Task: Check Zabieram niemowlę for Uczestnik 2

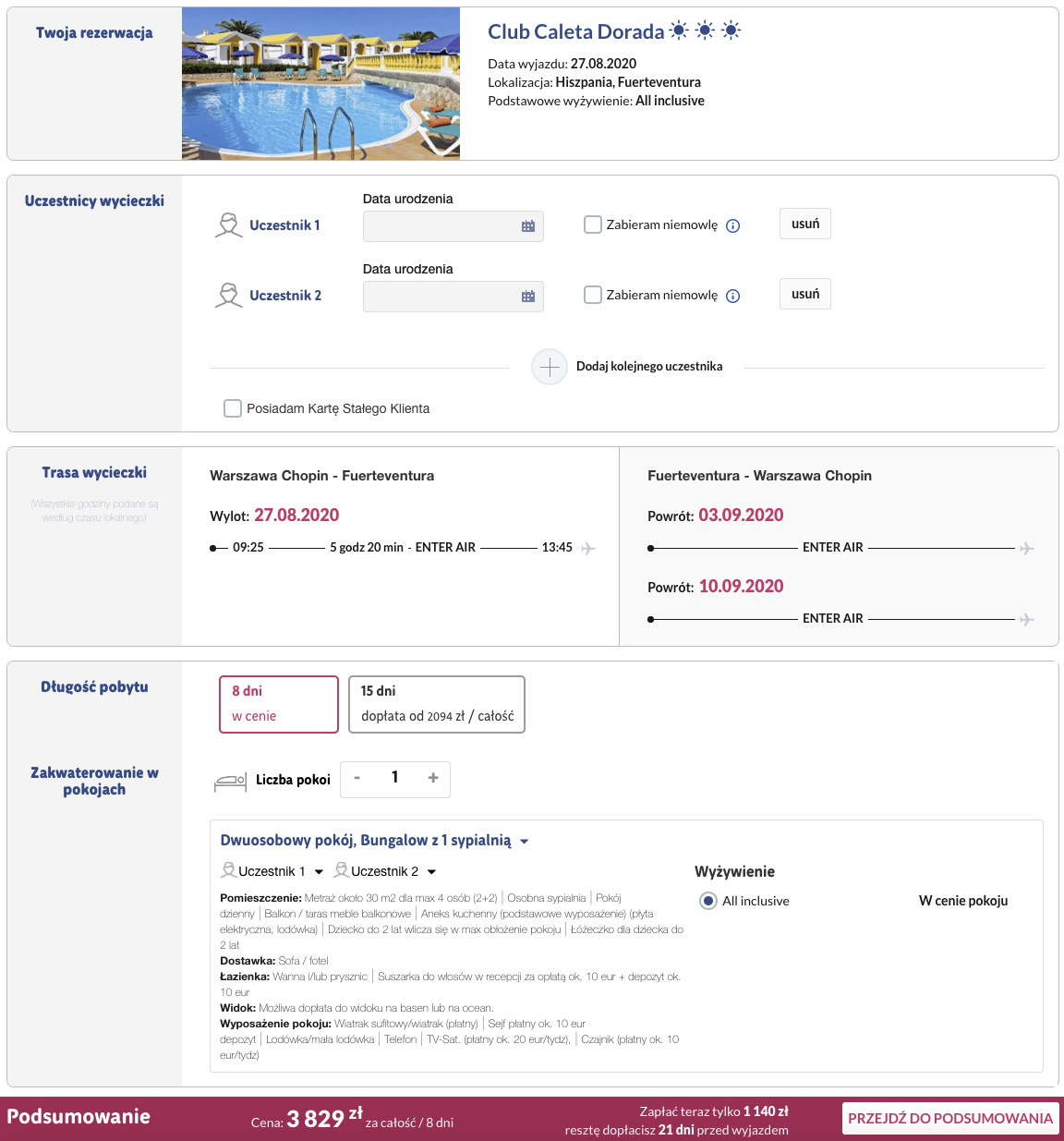Action: (x=593, y=295)
